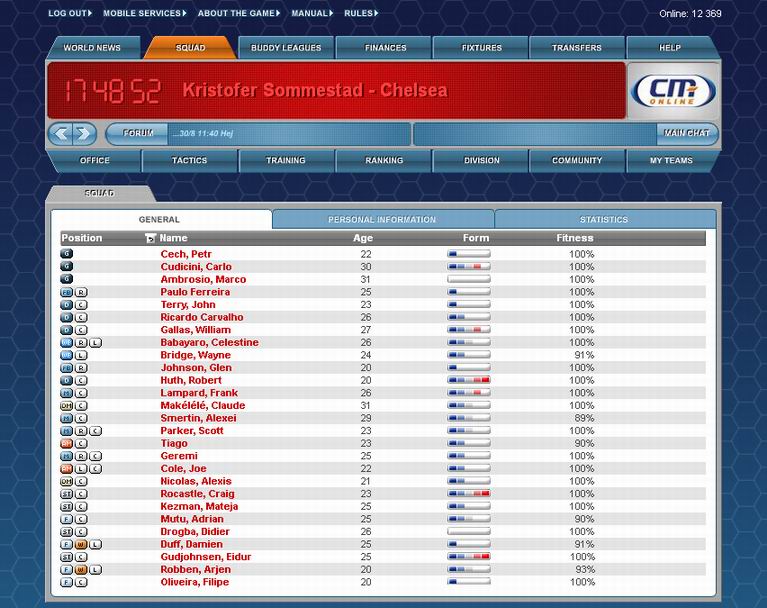
Task: Expand the About the Game menu
Action: 239,13
